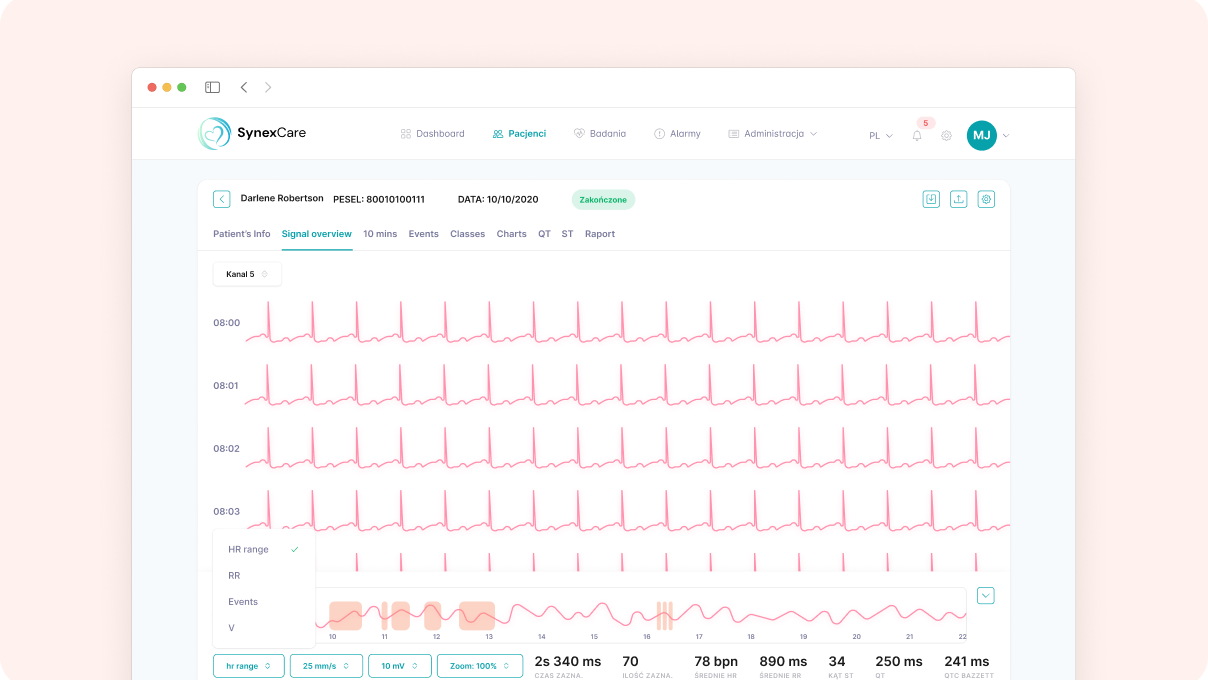Click the 2s 340 ms duration value

tap(568, 662)
